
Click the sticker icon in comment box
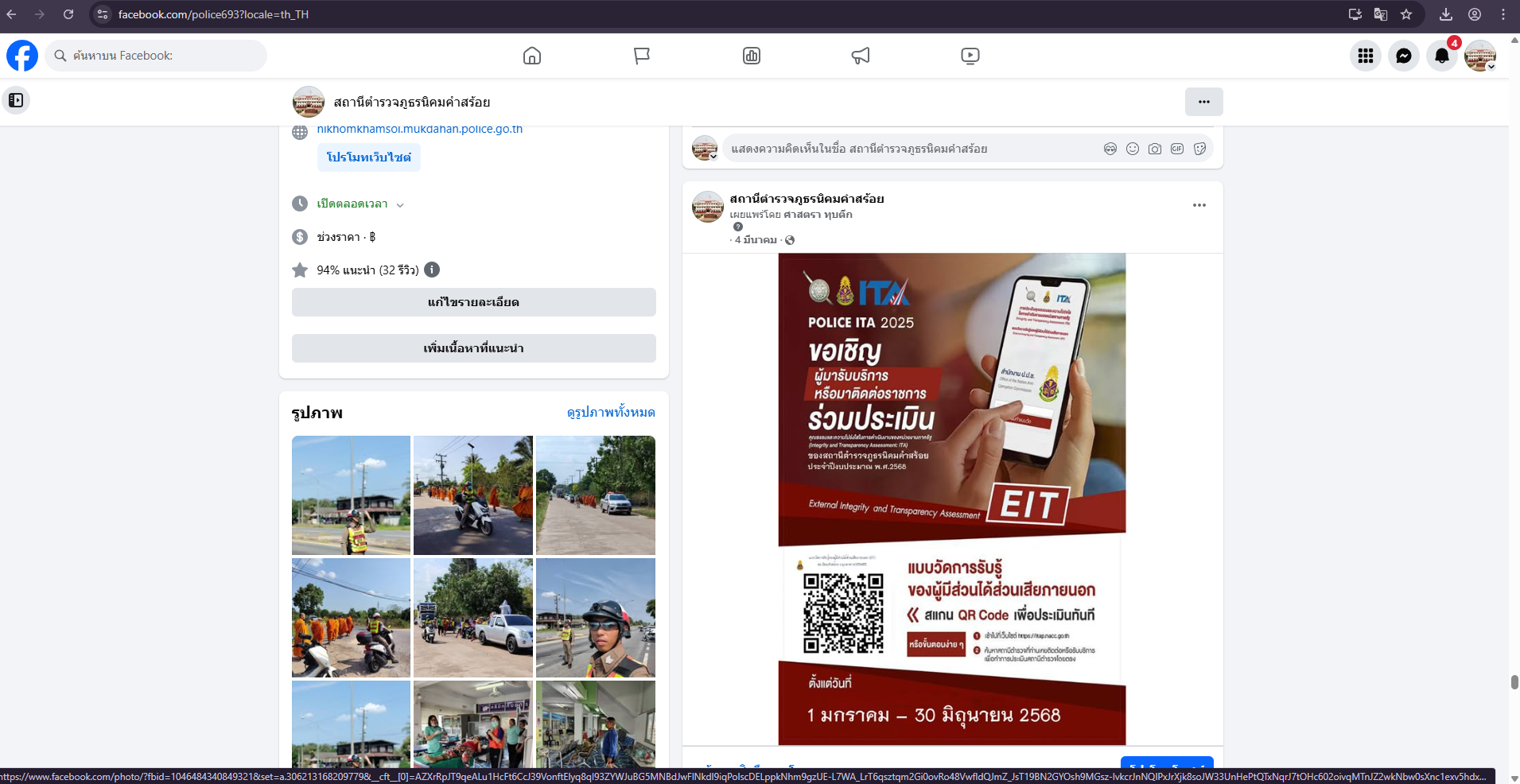[1199, 149]
